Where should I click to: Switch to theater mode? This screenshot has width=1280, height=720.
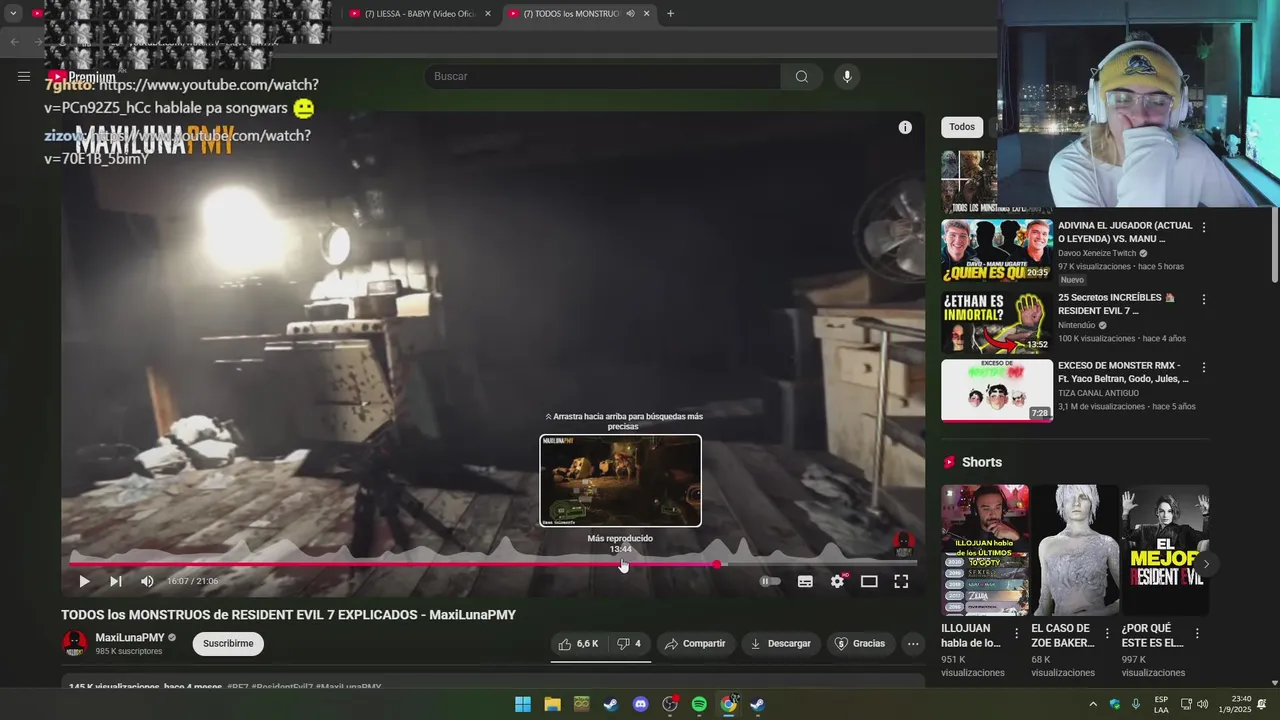(x=869, y=581)
